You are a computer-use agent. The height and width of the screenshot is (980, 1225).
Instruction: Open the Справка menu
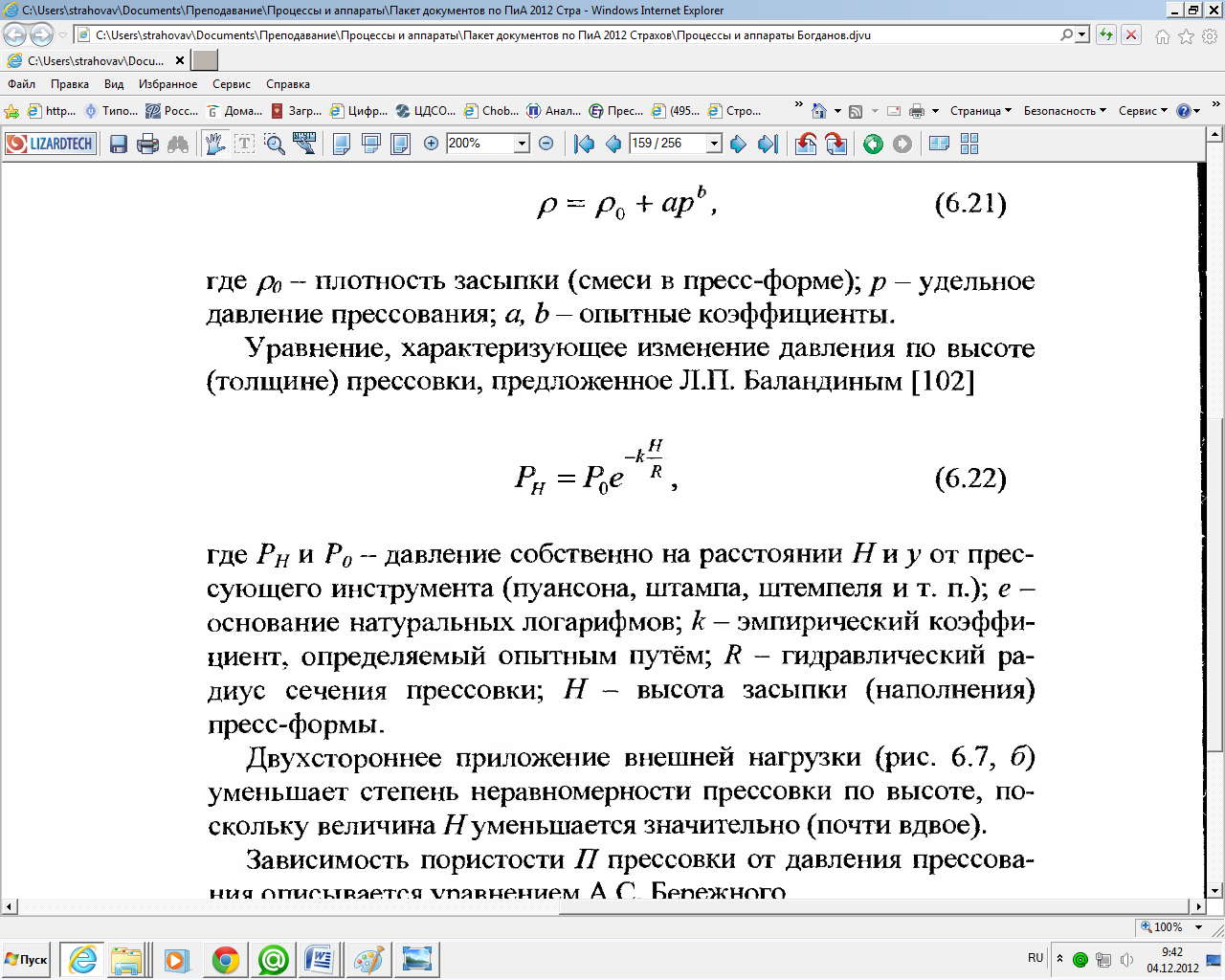[288, 84]
